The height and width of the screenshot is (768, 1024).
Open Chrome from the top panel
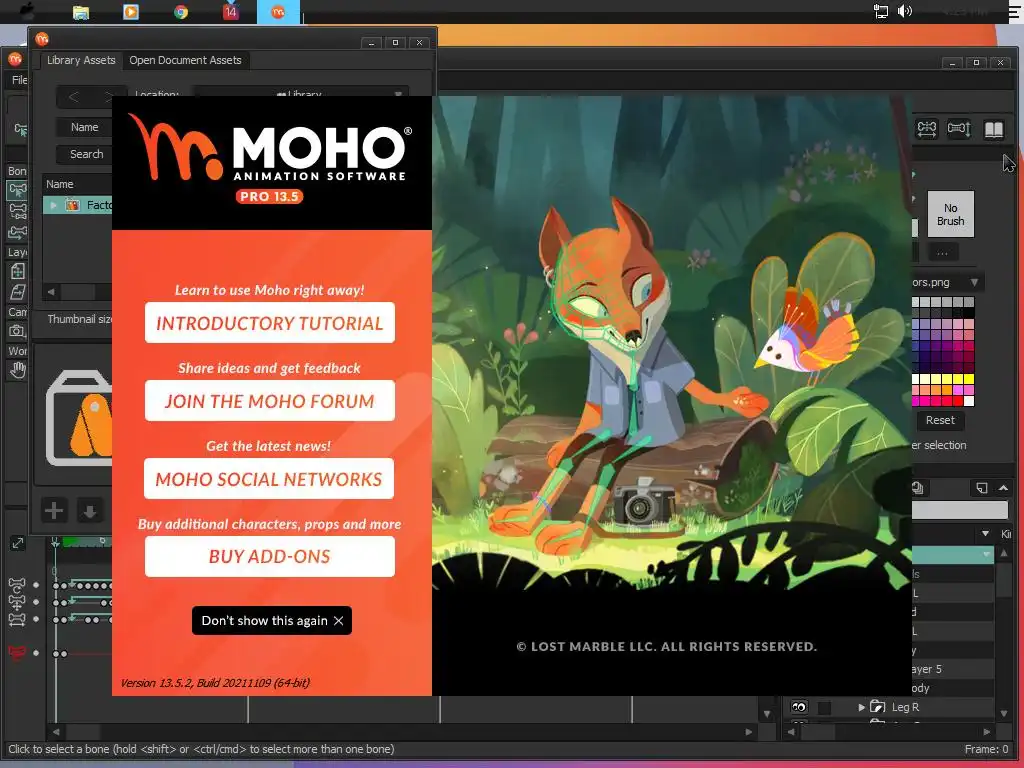181,12
